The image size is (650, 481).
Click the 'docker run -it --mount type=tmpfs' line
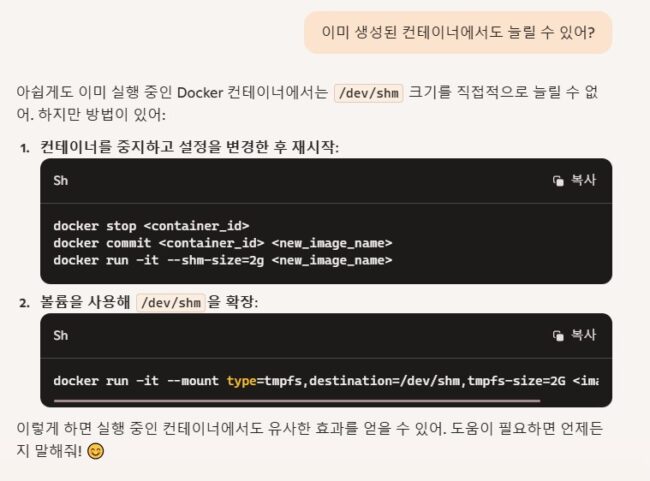(326, 381)
